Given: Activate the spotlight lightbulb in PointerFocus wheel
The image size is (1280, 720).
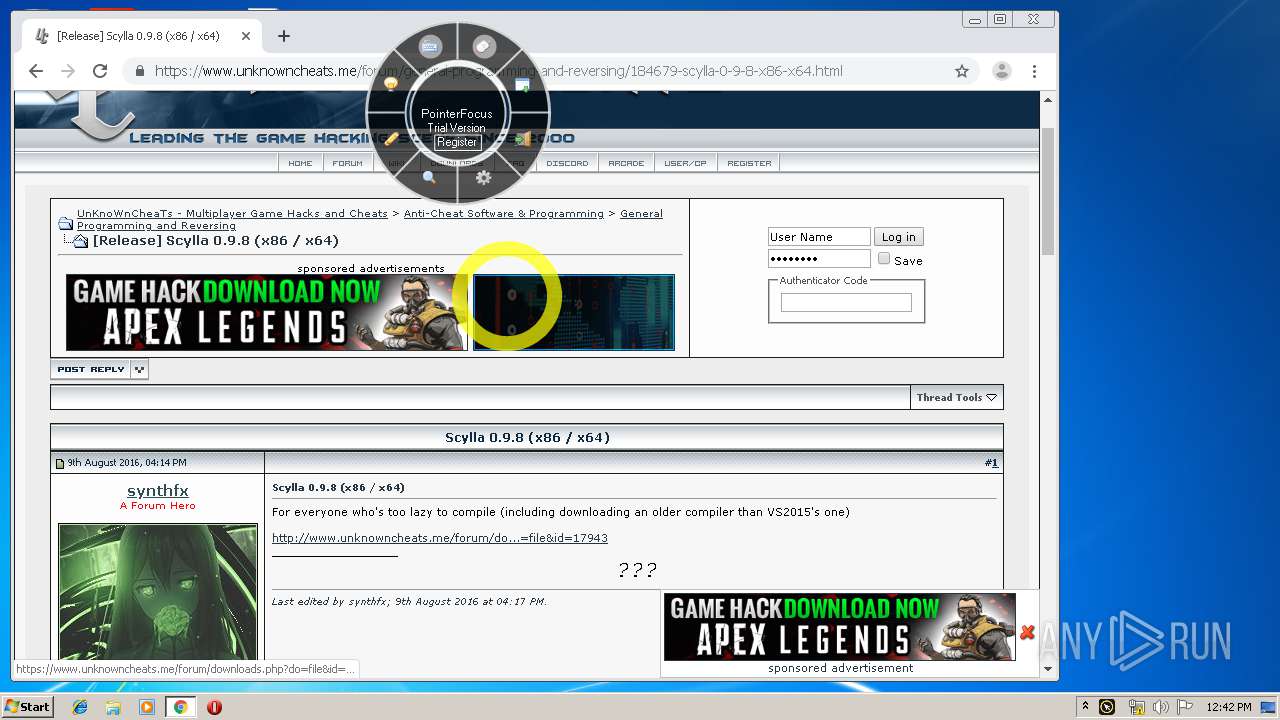Looking at the screenshot, I should 391,85.
